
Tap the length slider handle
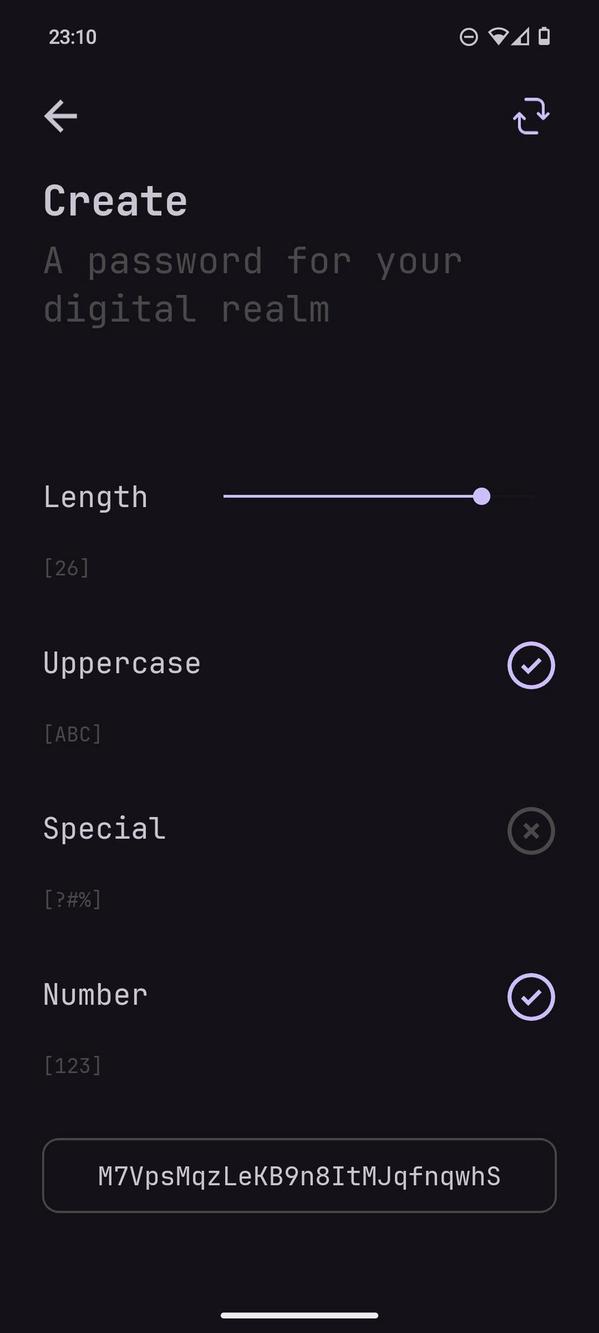coord(482,496)
